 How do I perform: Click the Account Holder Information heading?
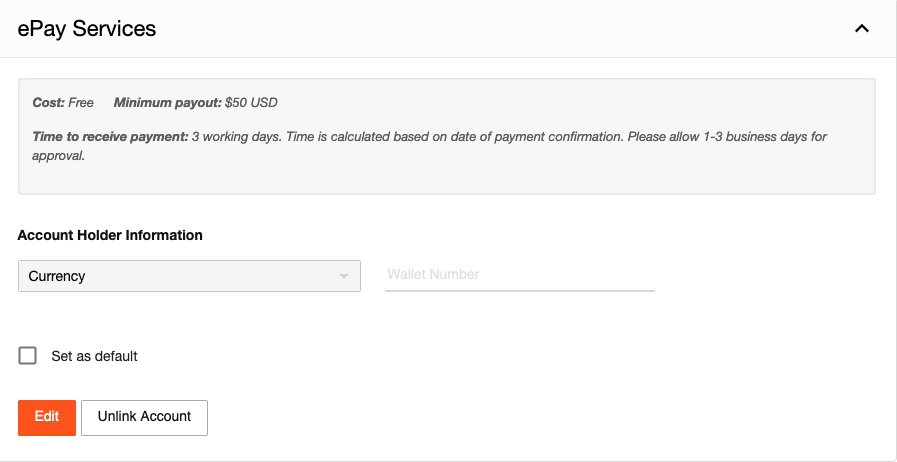(x=110, y=236)
